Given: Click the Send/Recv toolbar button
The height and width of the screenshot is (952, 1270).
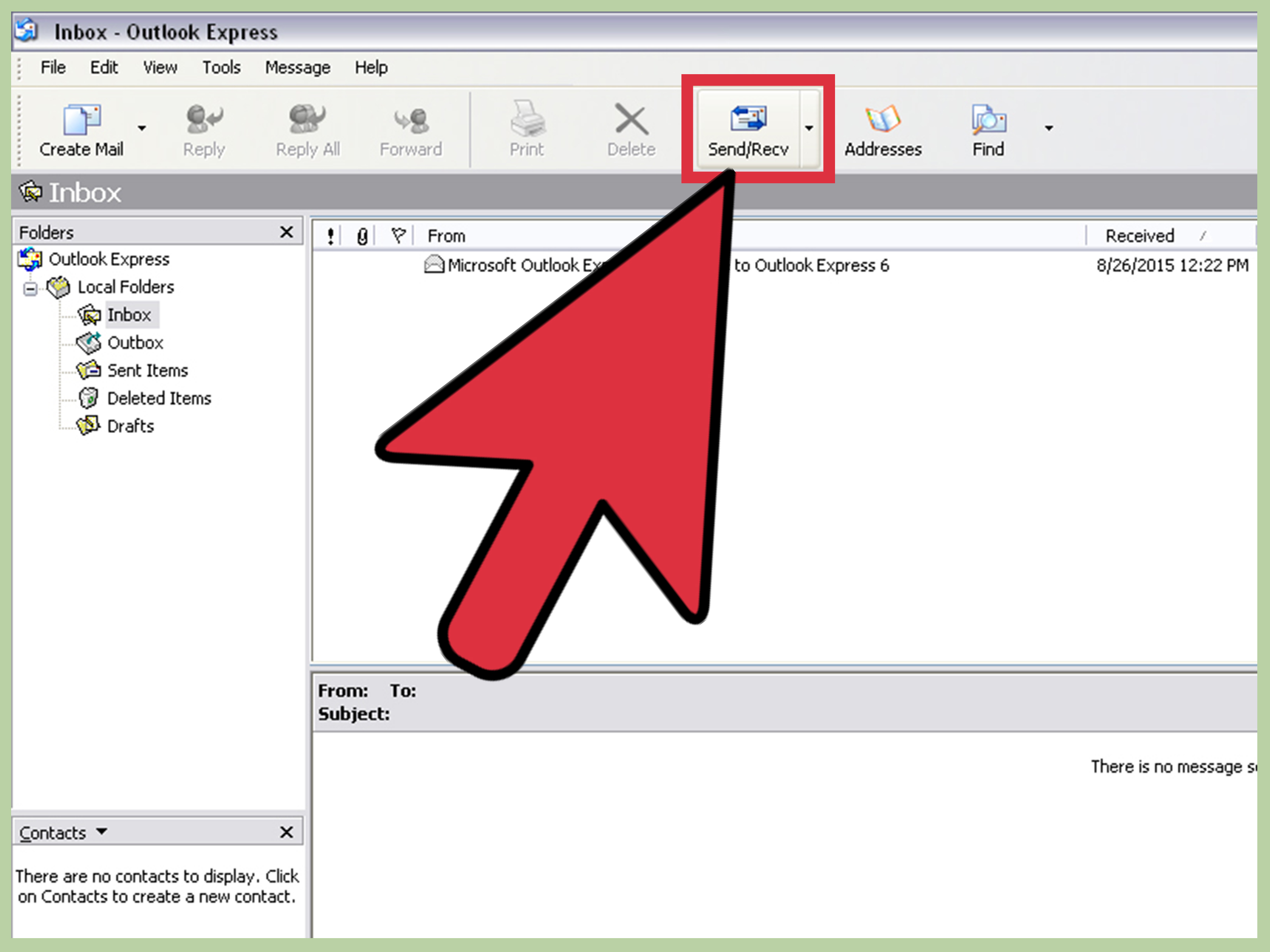Looking at the screenshot, I should coord(748,129).
